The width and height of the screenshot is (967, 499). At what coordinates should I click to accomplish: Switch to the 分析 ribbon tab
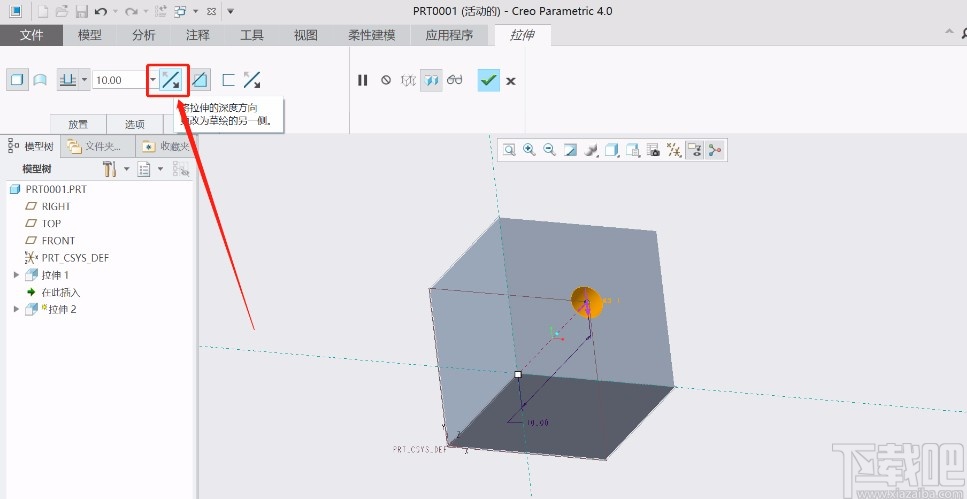click(x=144, y=35)
